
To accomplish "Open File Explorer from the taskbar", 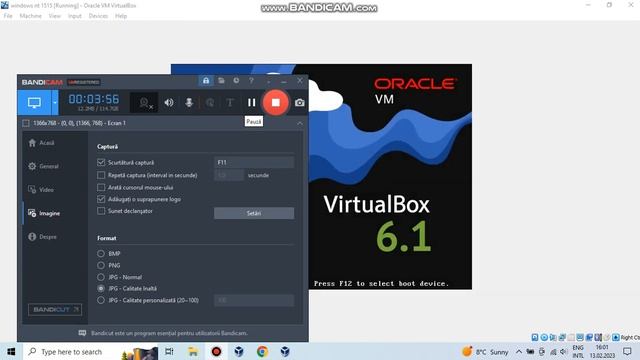I will 193,351.
